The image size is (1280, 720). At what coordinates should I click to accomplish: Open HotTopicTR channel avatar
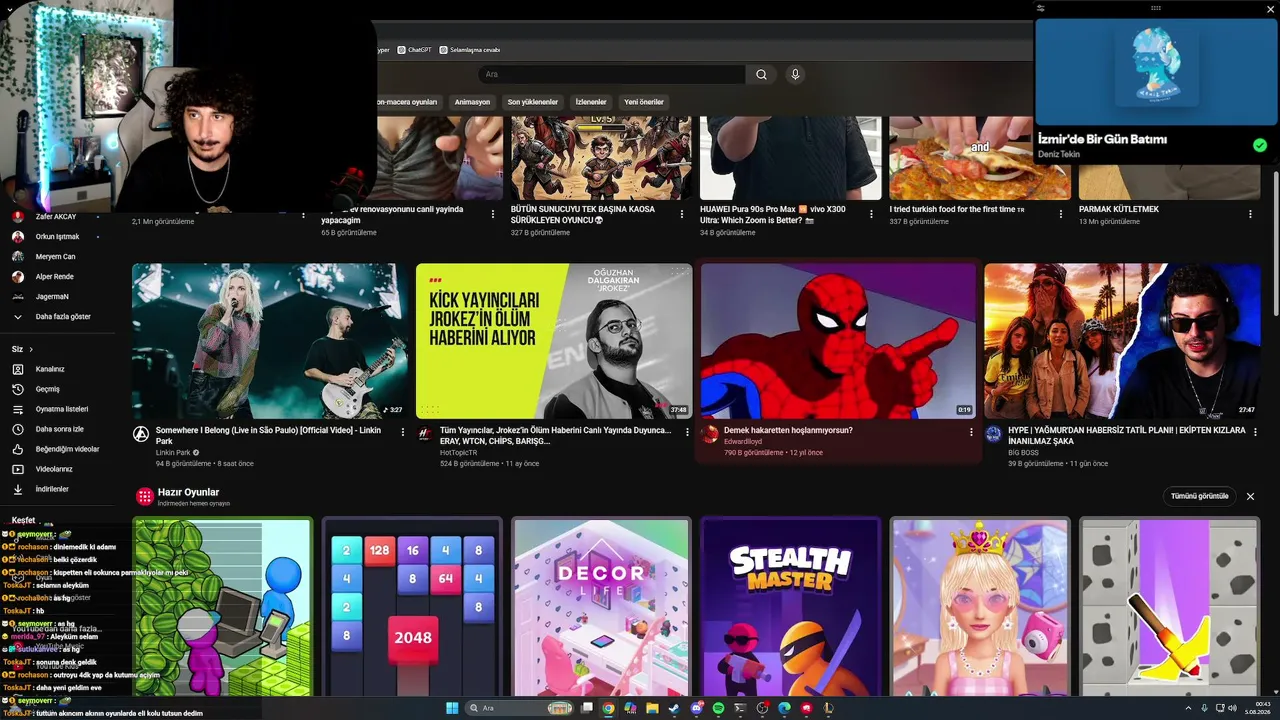(x=425, y=434)
